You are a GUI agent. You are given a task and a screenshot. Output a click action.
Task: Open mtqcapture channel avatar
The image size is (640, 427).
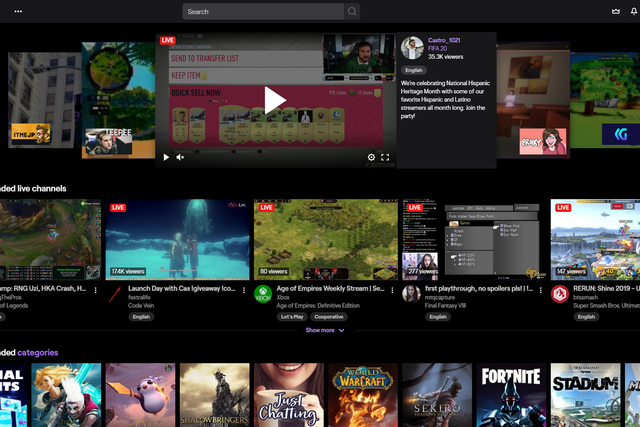click(411, 294)
